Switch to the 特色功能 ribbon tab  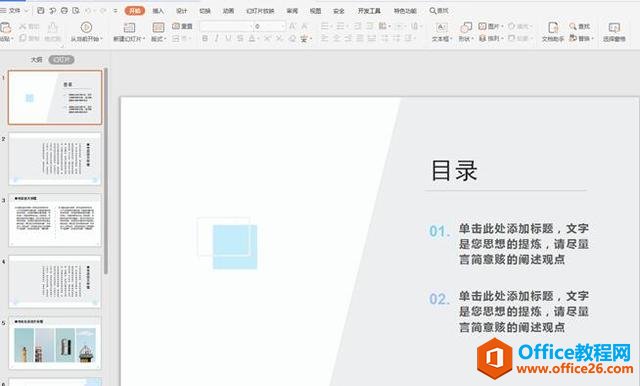tap(405, 11)
